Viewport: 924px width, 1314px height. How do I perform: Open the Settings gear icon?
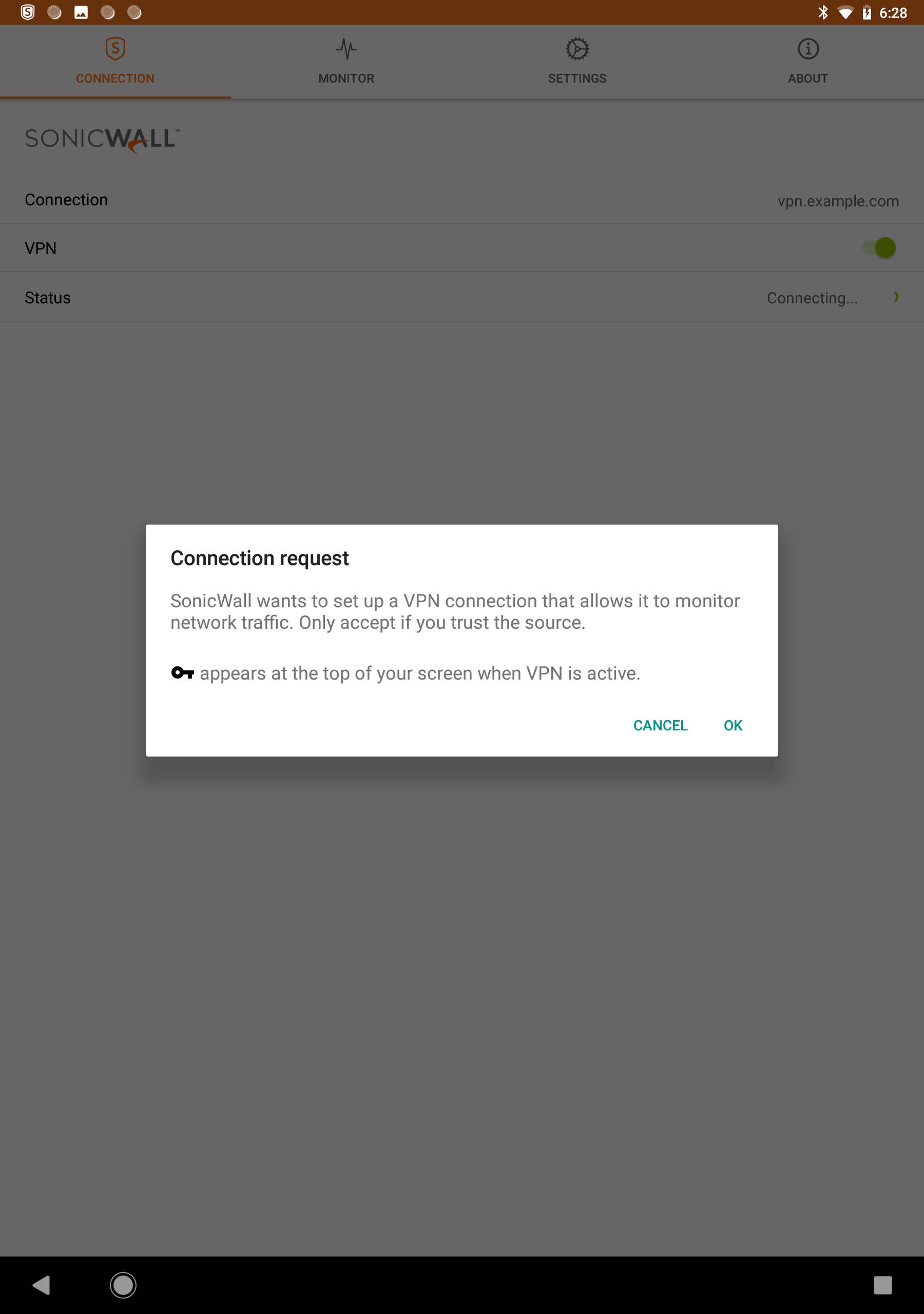pos(577,49)
